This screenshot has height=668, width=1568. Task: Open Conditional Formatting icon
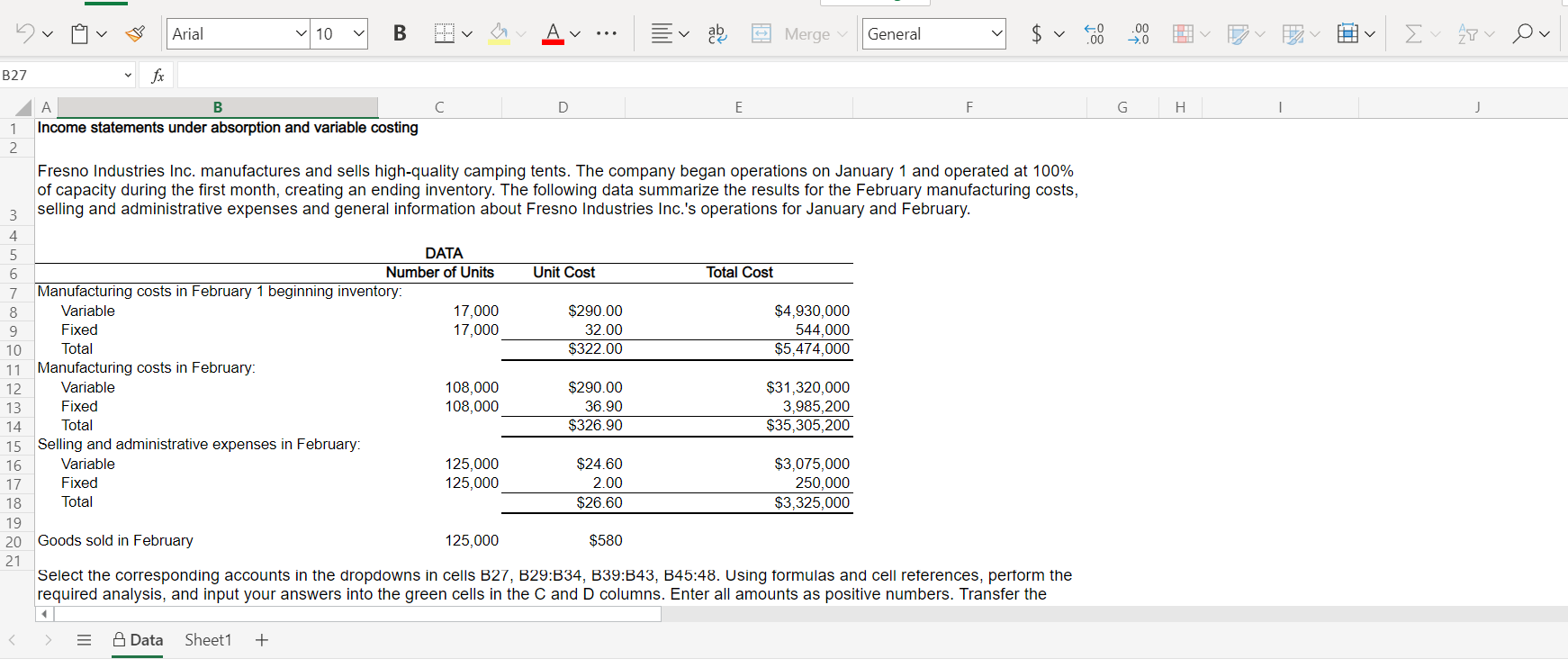(x=1183, y=34)
